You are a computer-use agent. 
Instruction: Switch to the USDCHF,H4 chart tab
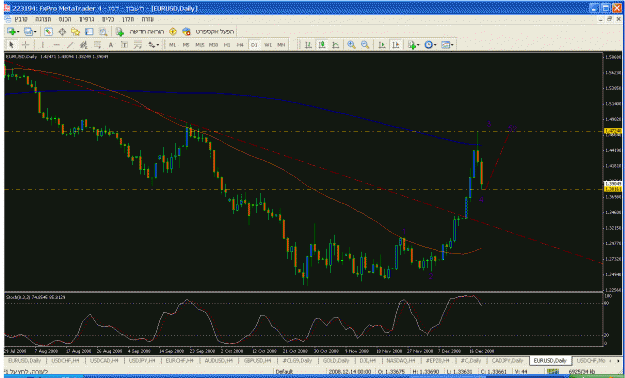(65, 360)
